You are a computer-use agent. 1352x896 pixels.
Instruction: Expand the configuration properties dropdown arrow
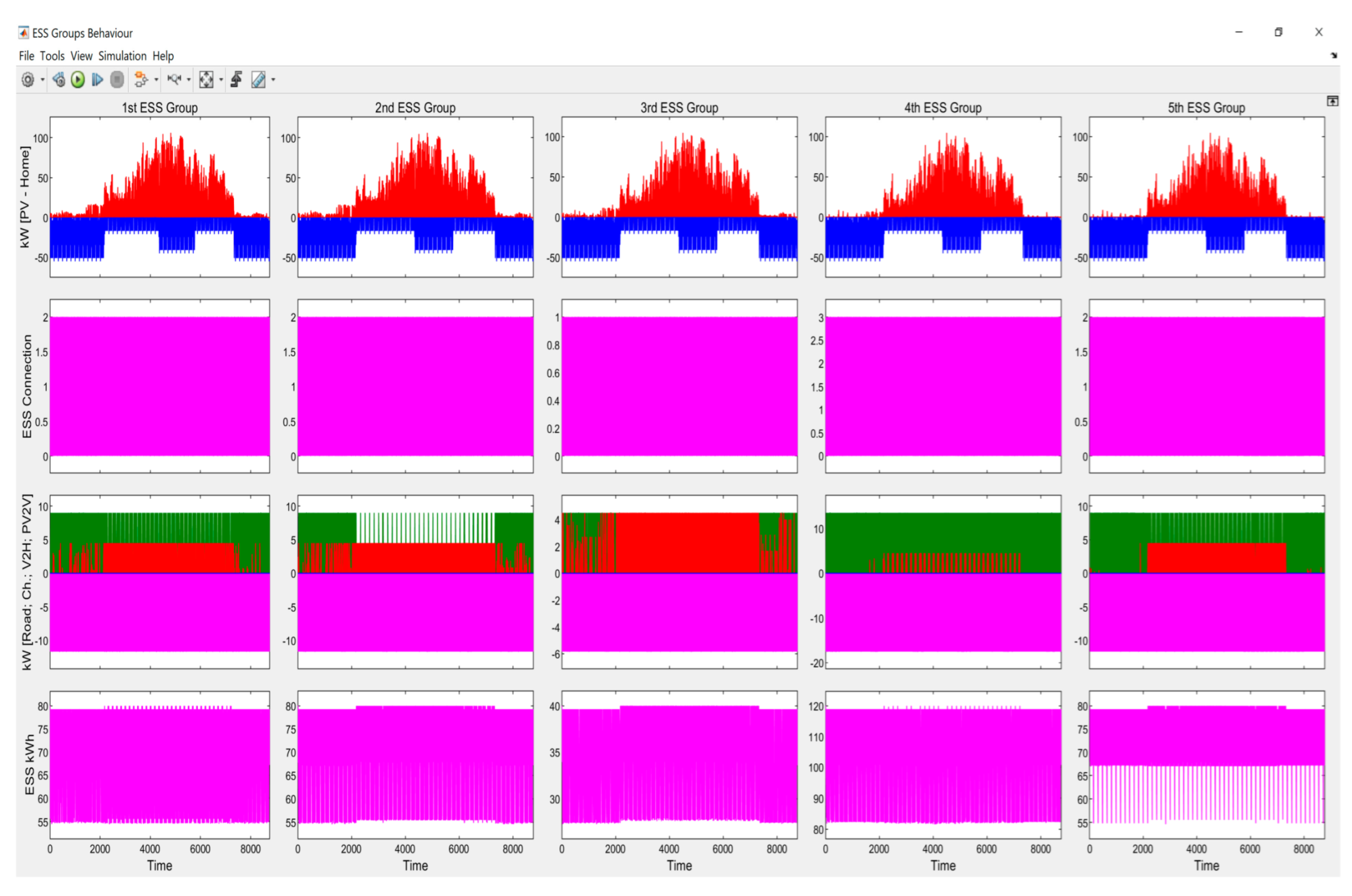(x=42, y=80)
